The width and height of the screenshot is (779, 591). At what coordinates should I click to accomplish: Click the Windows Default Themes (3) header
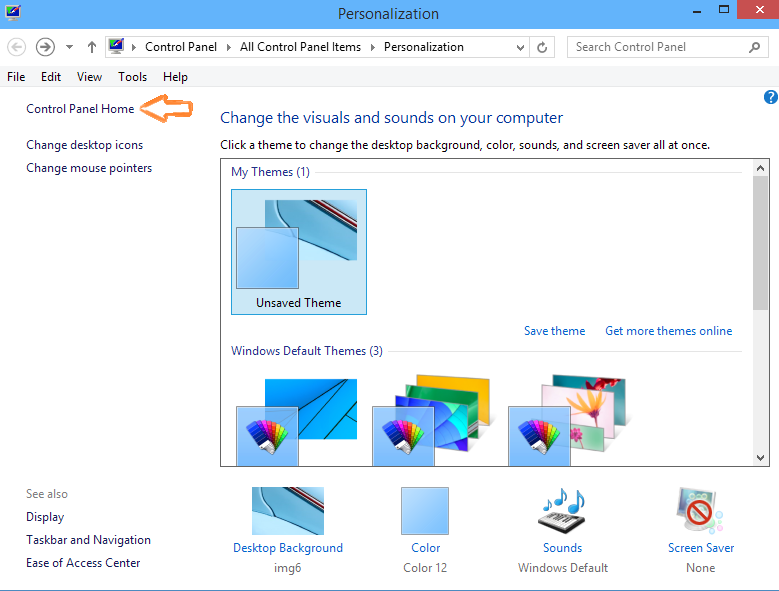tap(307, 351)
